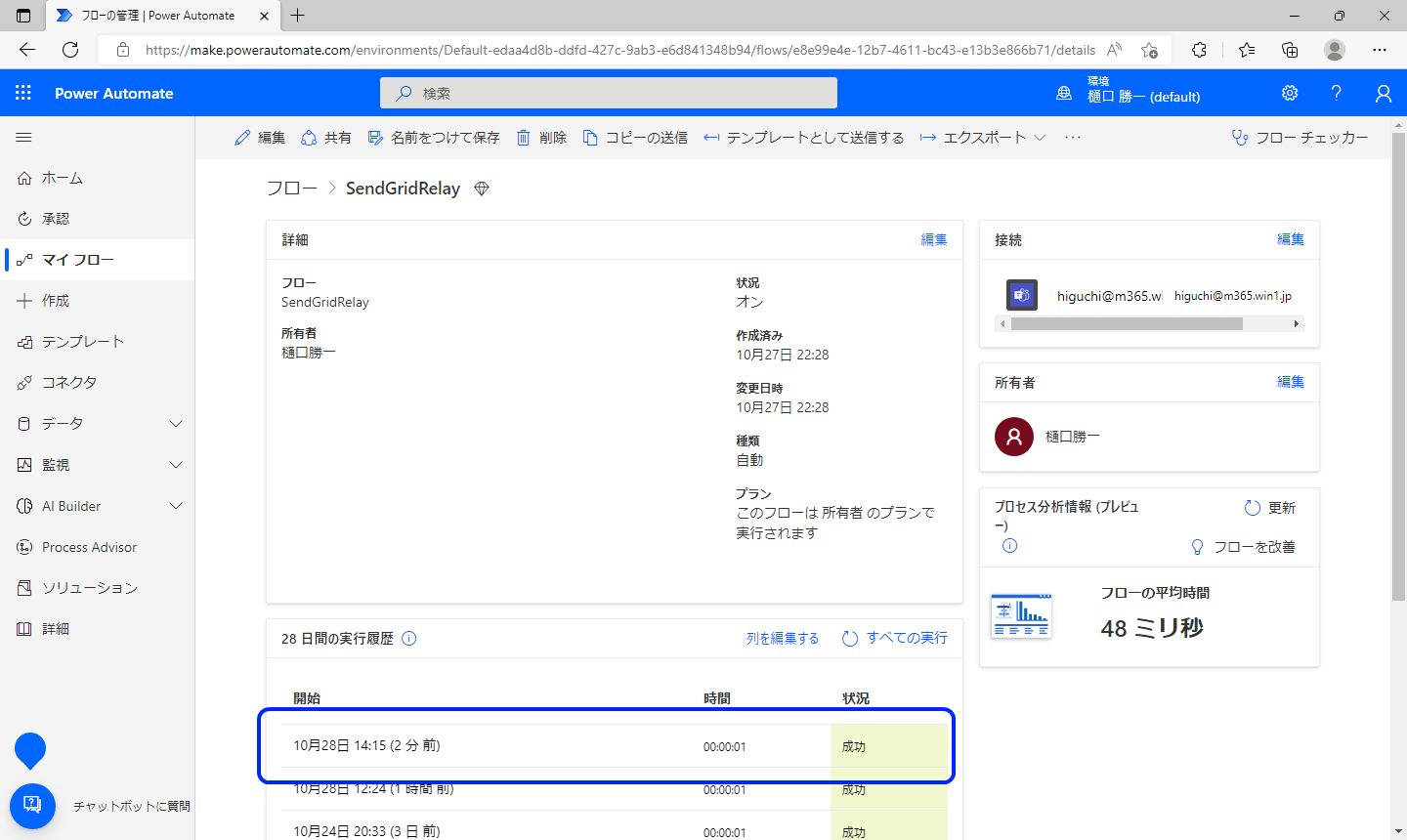Click the owner avatar for 樋口勝一
The height and width of the screenshot is (840, 1407).
[1014, 437]
